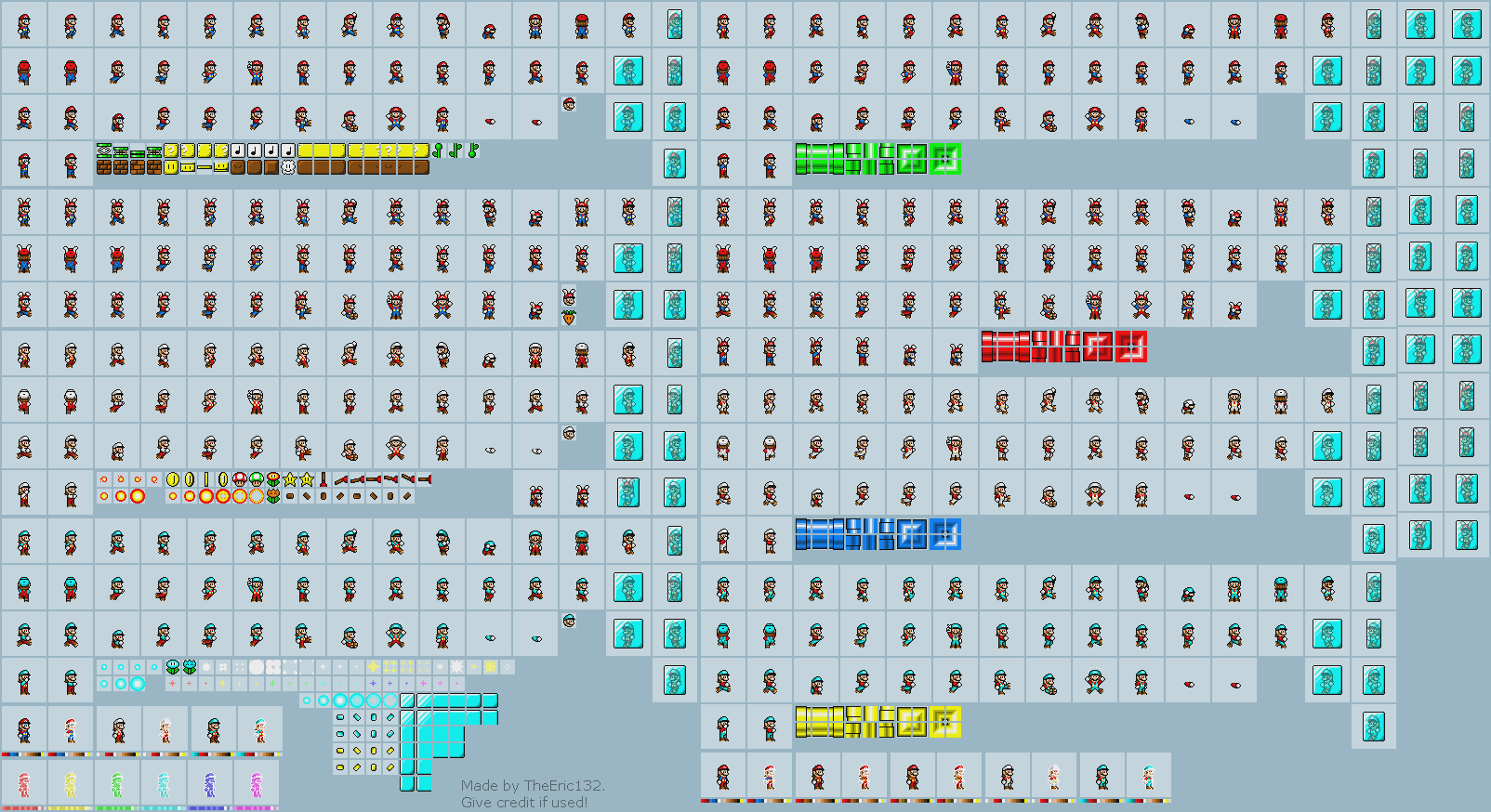Screen dimensions: 1491x812
Task: Select the large white starburst effect
Action: (456, 667)
